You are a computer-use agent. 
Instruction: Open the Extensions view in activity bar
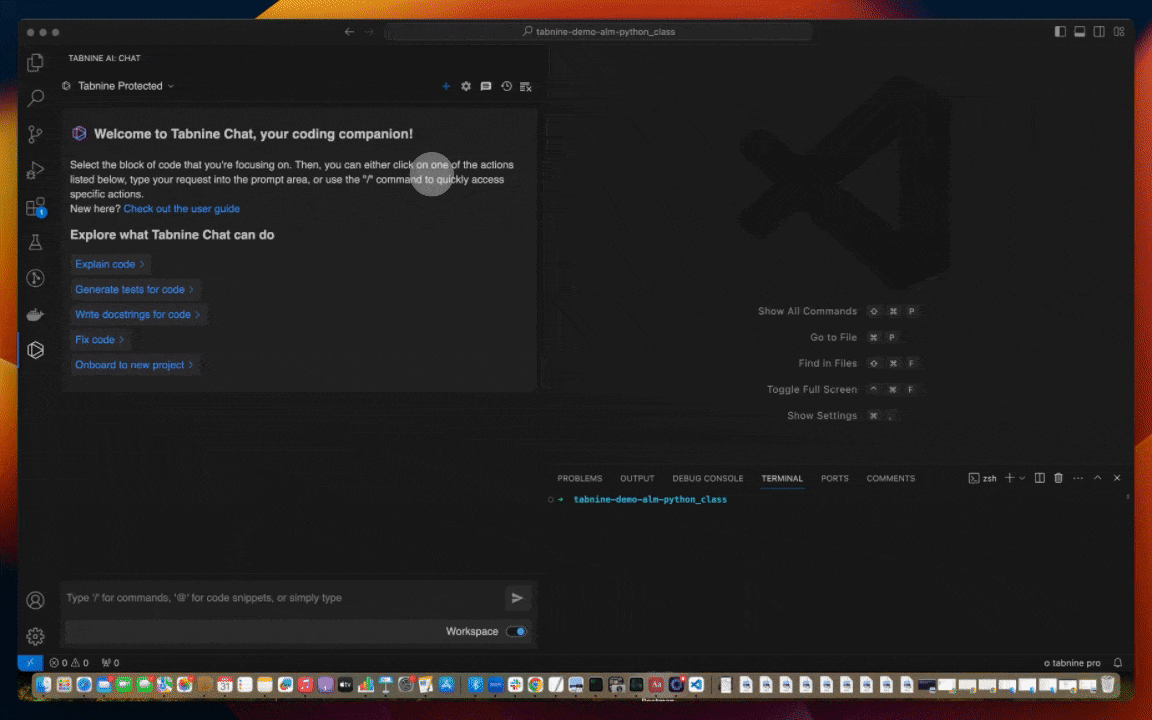click(x=36, y=207)
